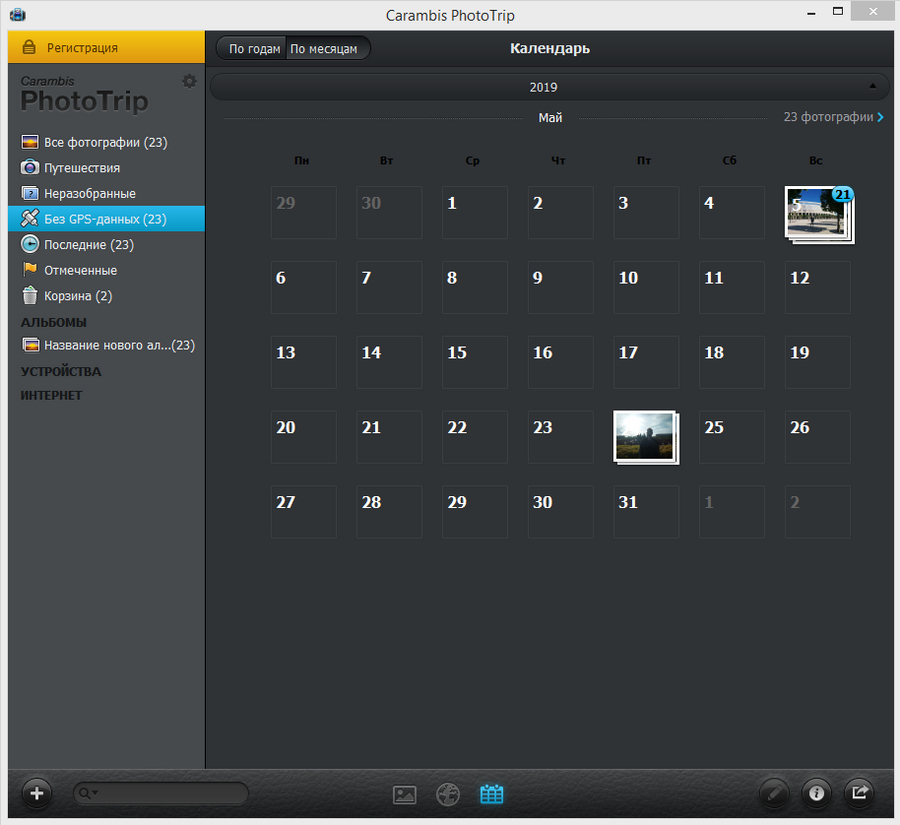900x825 pixels.
Task: Open Неразобранные in sidebar
Action: [x=106, y=193]
